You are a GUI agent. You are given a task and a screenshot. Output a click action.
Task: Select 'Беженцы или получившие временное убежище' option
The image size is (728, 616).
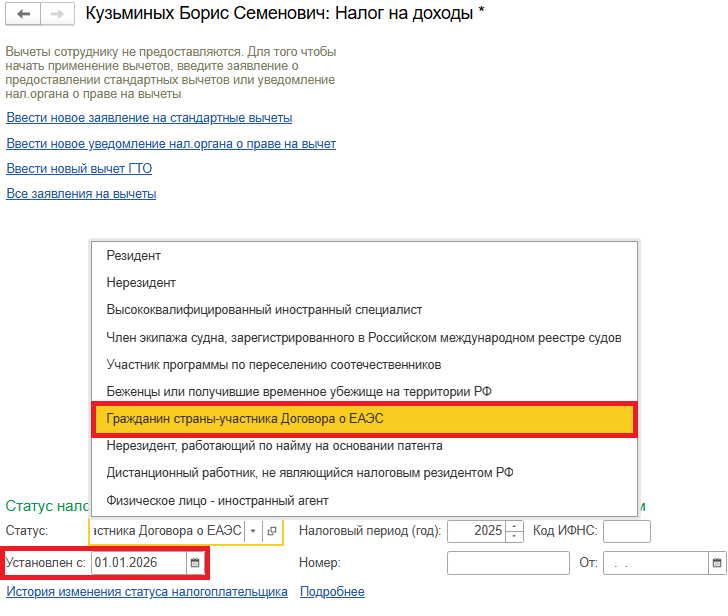coord(299,391)
